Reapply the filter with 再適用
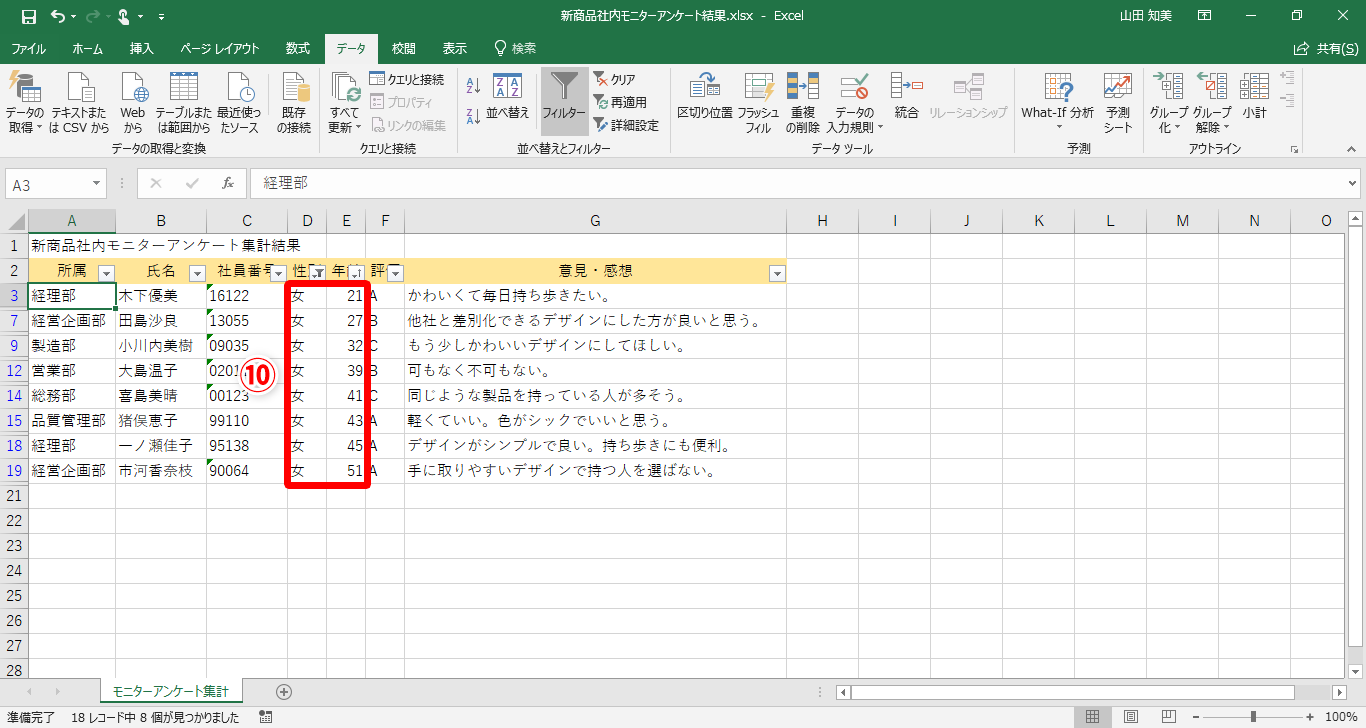The height and width of the screenshot is (728, 1366). tap(620, 102)
